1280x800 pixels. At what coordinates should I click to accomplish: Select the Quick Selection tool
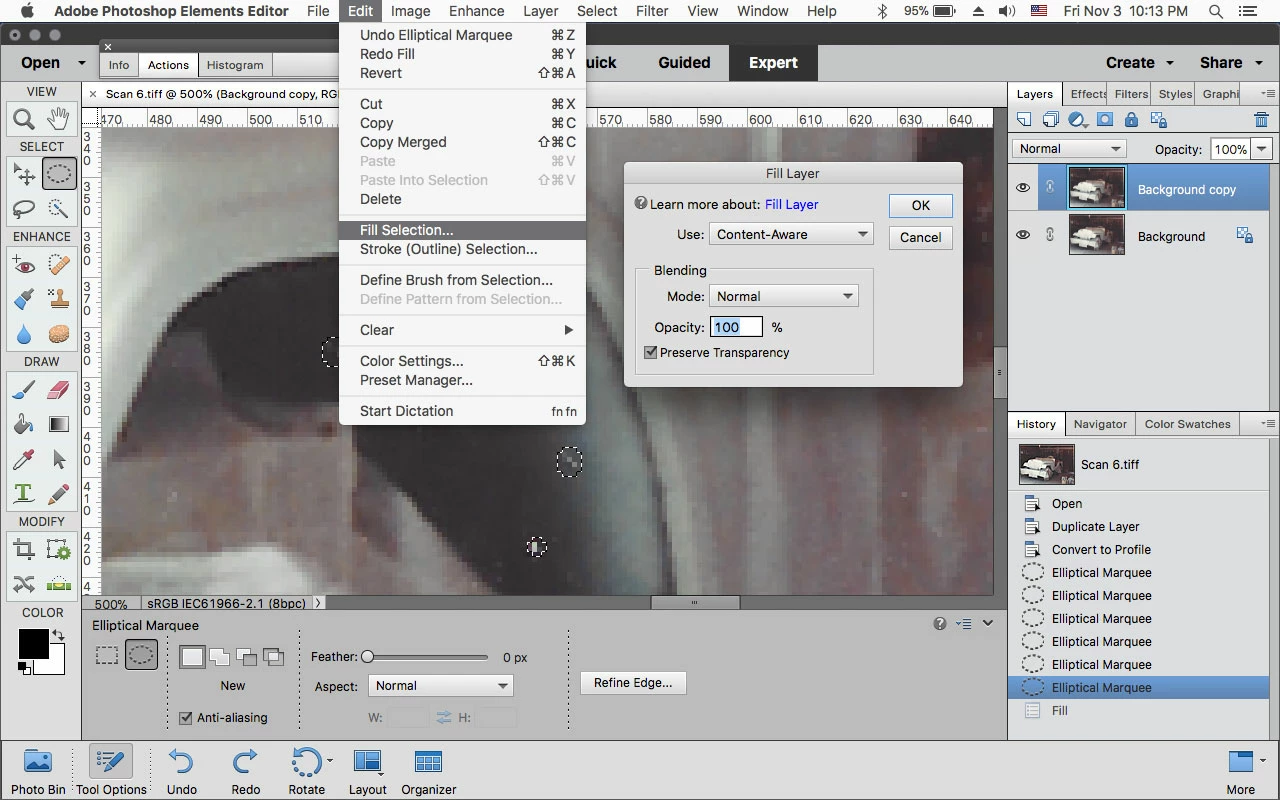click(59, 209)
